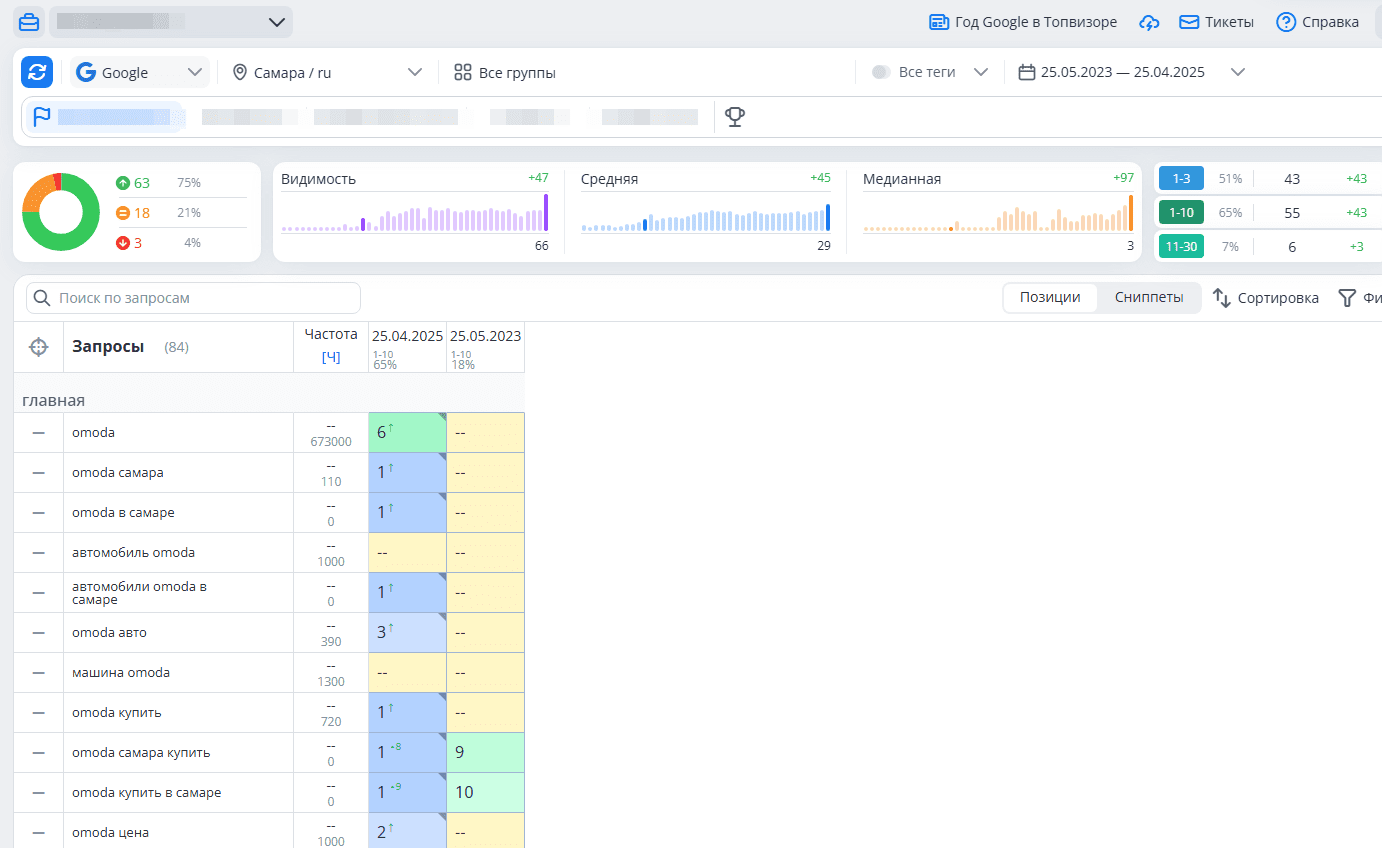Click the target crosshair icon in table header
Screen dimensions: 1382x848
tap(38, 347)
